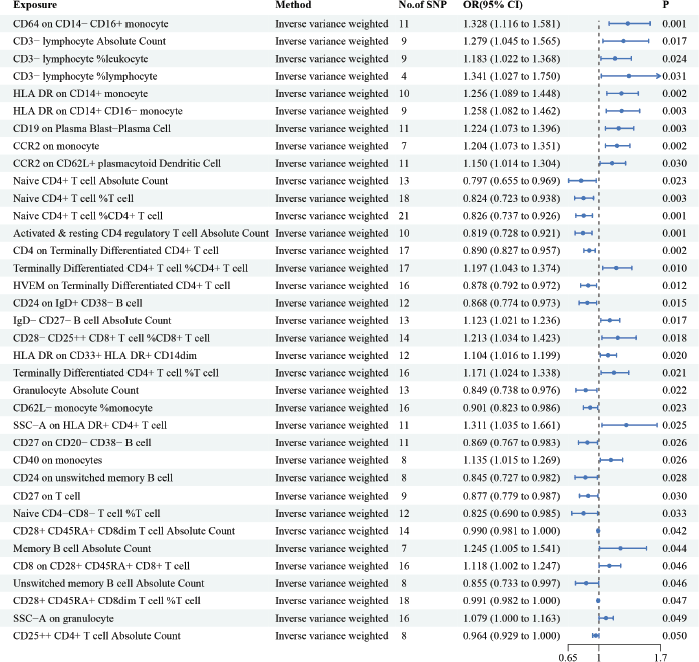The height and width of the screenshot is (662, 699).
Task: Click OR value '0.991 (0.982 to 1.000)'
Action: click(511, 601)
